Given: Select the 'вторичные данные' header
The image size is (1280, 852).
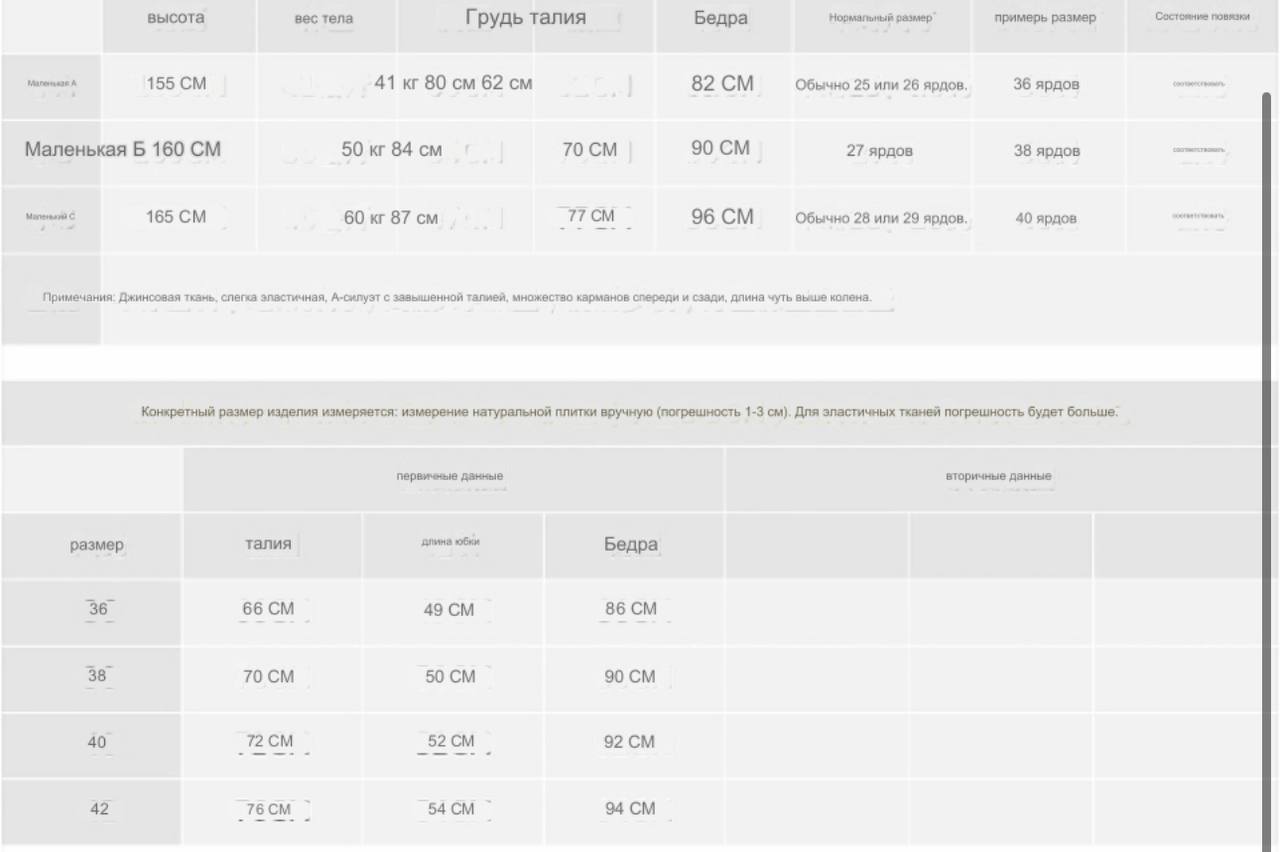Looking at the screenshot, I should pyautogui.click(x=999, y=477).
